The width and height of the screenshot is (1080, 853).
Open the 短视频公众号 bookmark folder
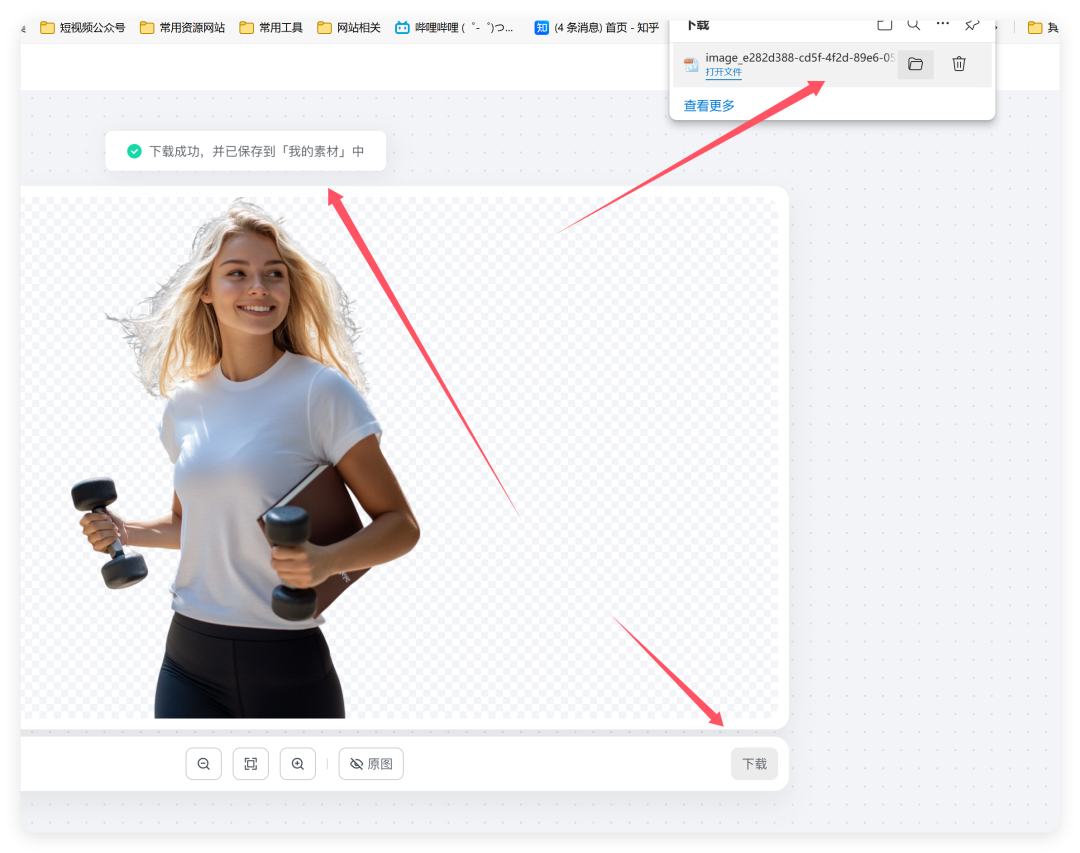click(x=83, y=28)
